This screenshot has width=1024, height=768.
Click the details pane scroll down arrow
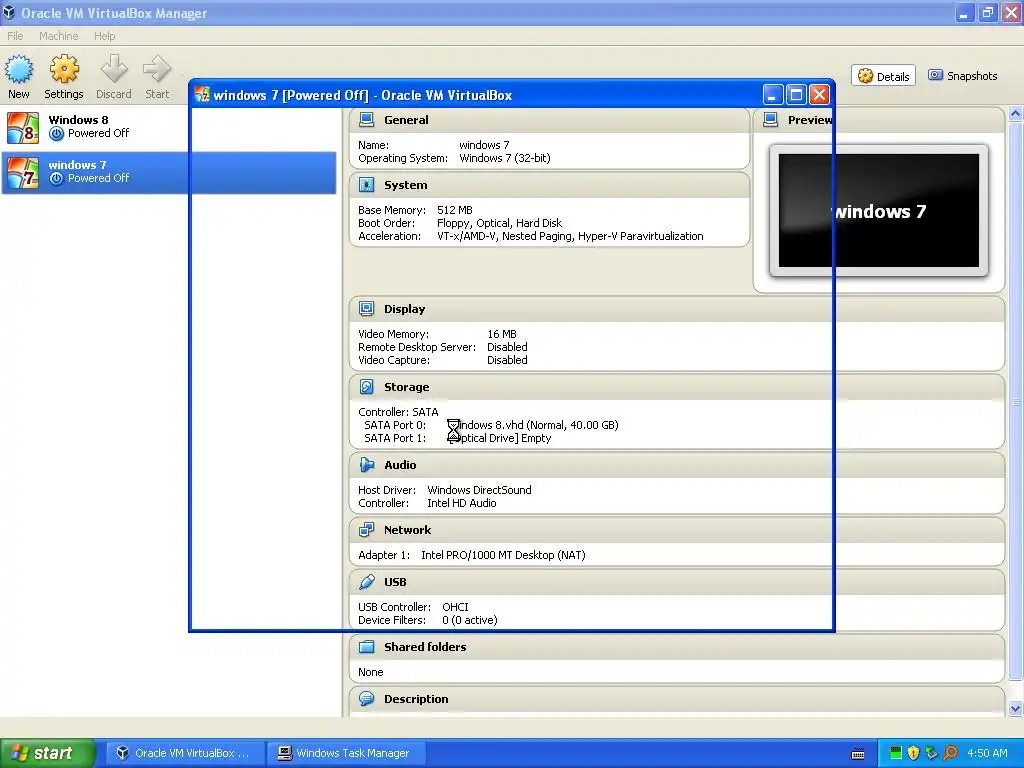click(x=1015, y=709)
